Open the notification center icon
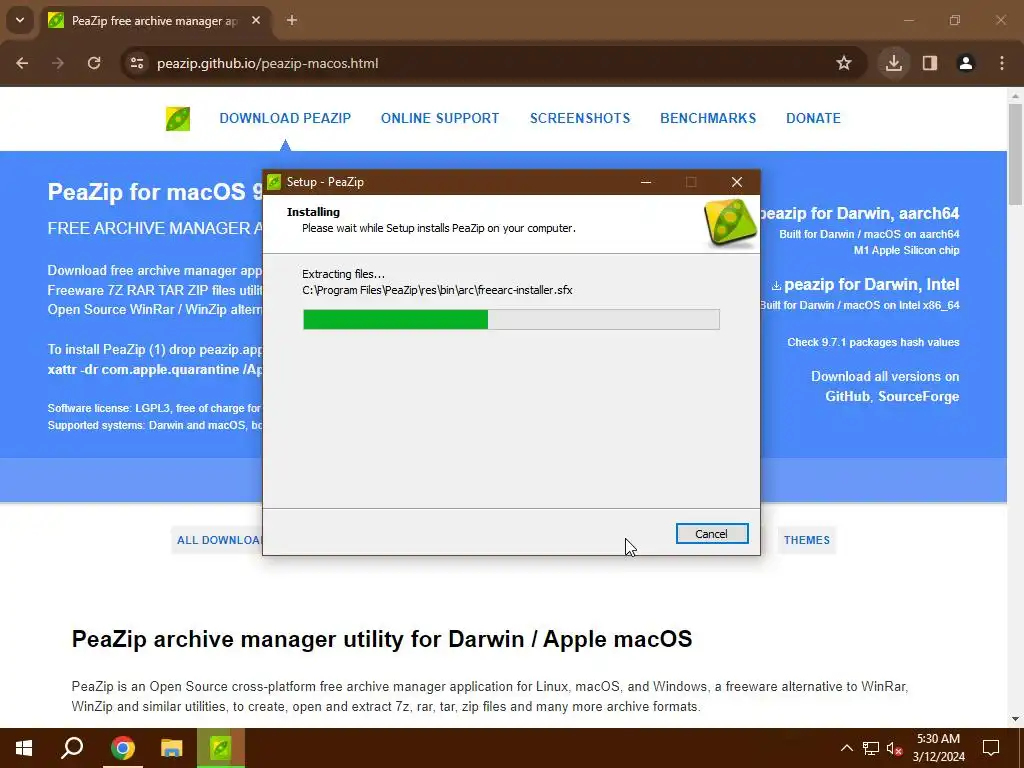 pos(991,748)
